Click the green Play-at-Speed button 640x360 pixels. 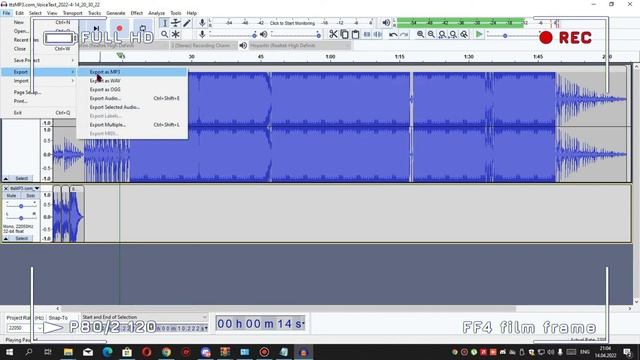(479, 34)
